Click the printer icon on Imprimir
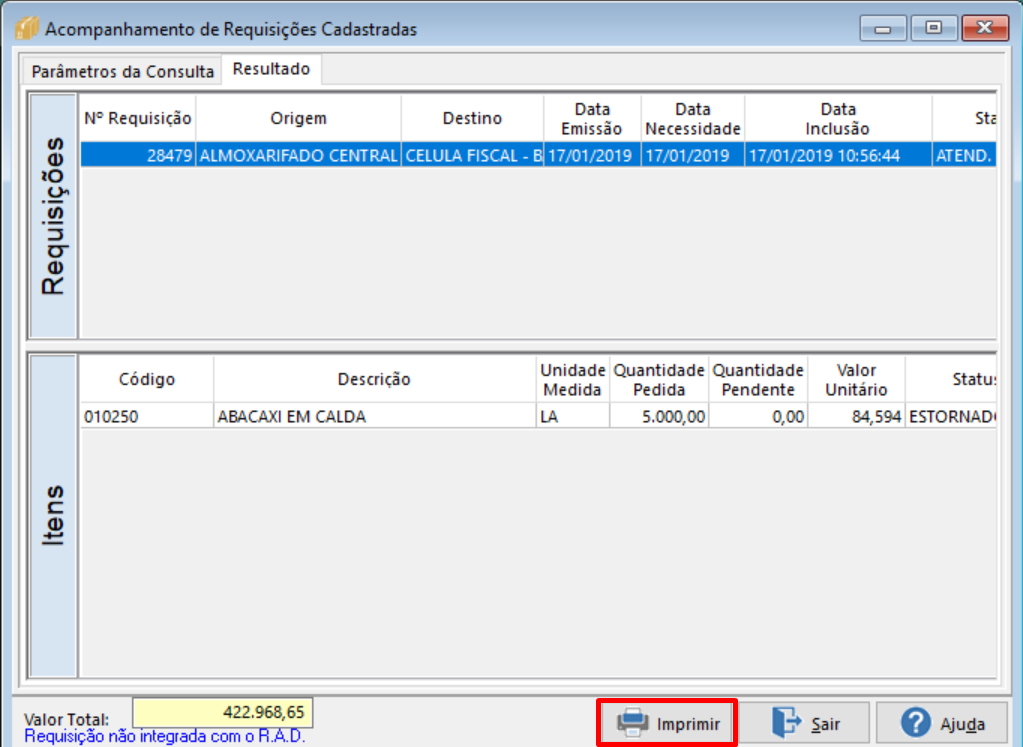This screenshot has height=747, width=1023. coord(632,723)
